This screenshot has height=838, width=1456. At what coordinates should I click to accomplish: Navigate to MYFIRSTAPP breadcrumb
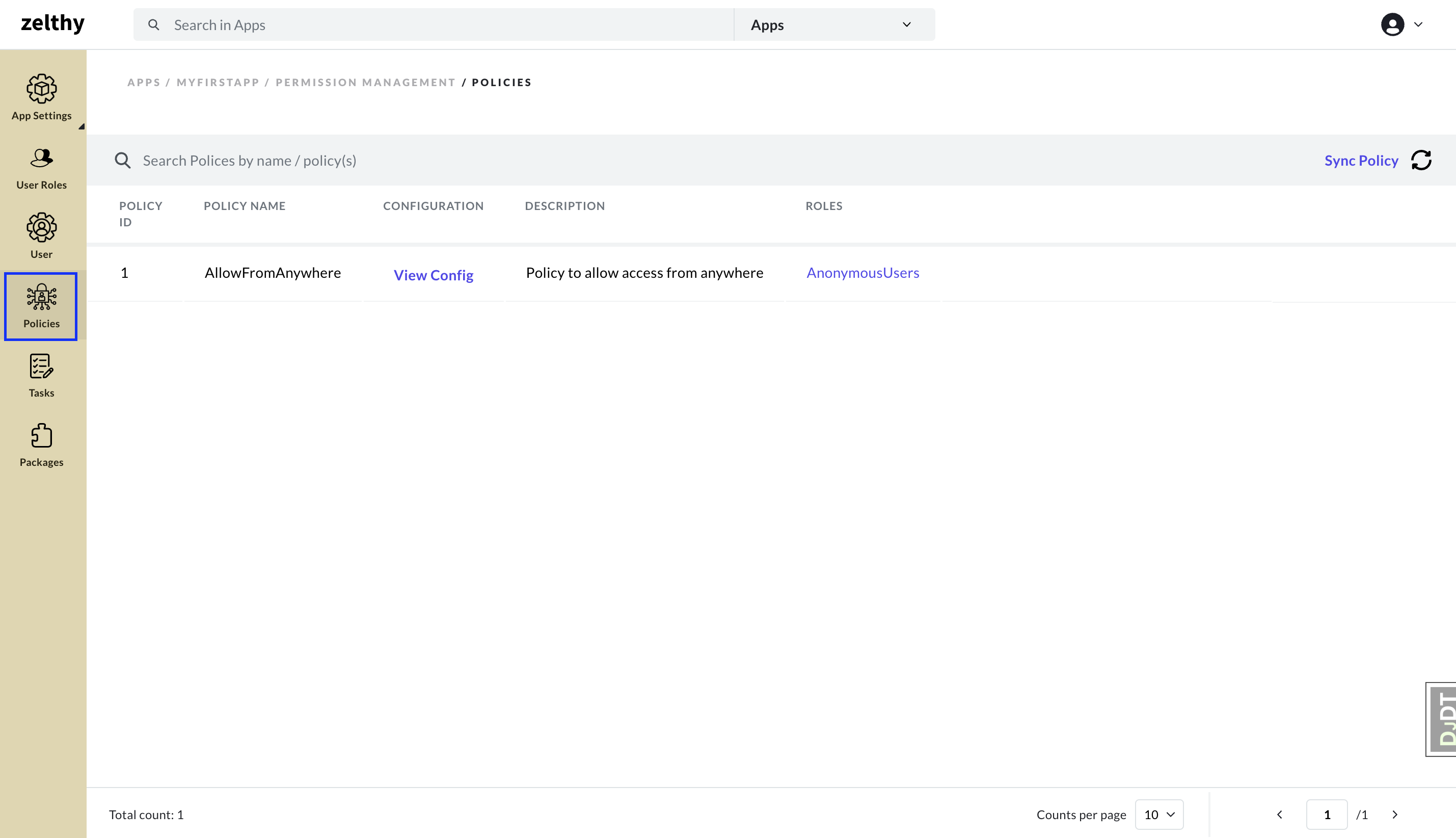pyautogui.click(x=218, y=82)
